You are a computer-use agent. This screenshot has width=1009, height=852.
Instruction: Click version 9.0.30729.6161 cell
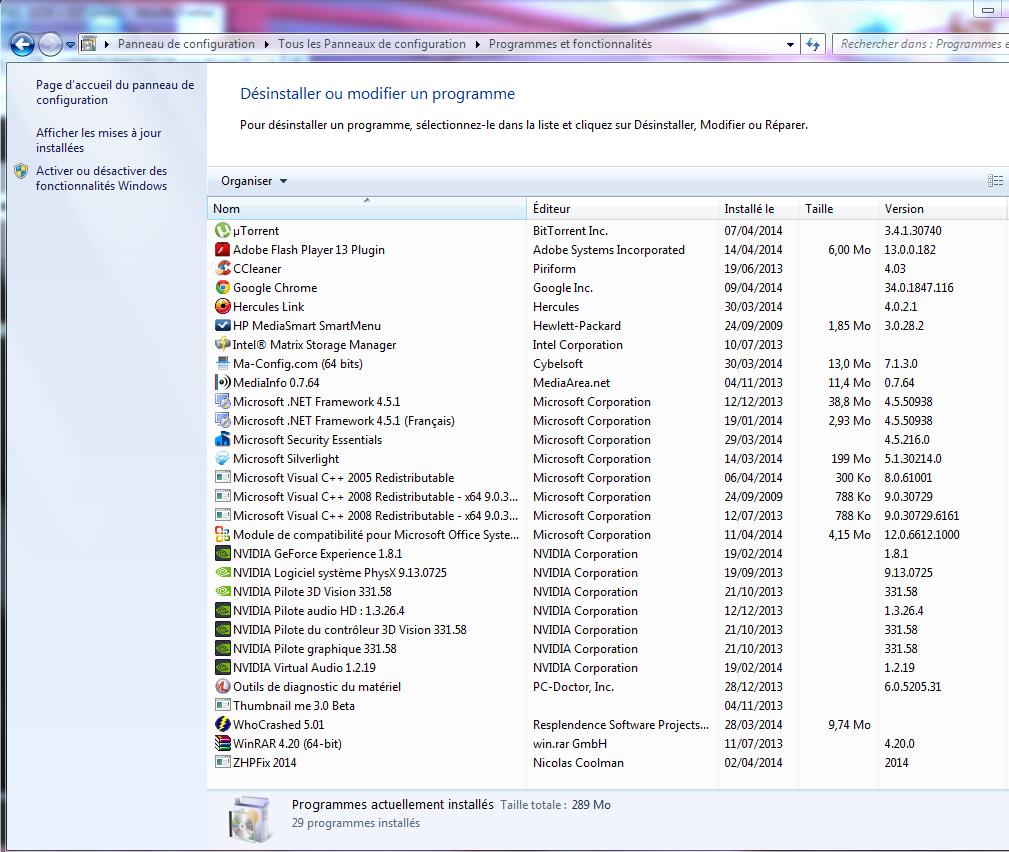tap(921, 516)
